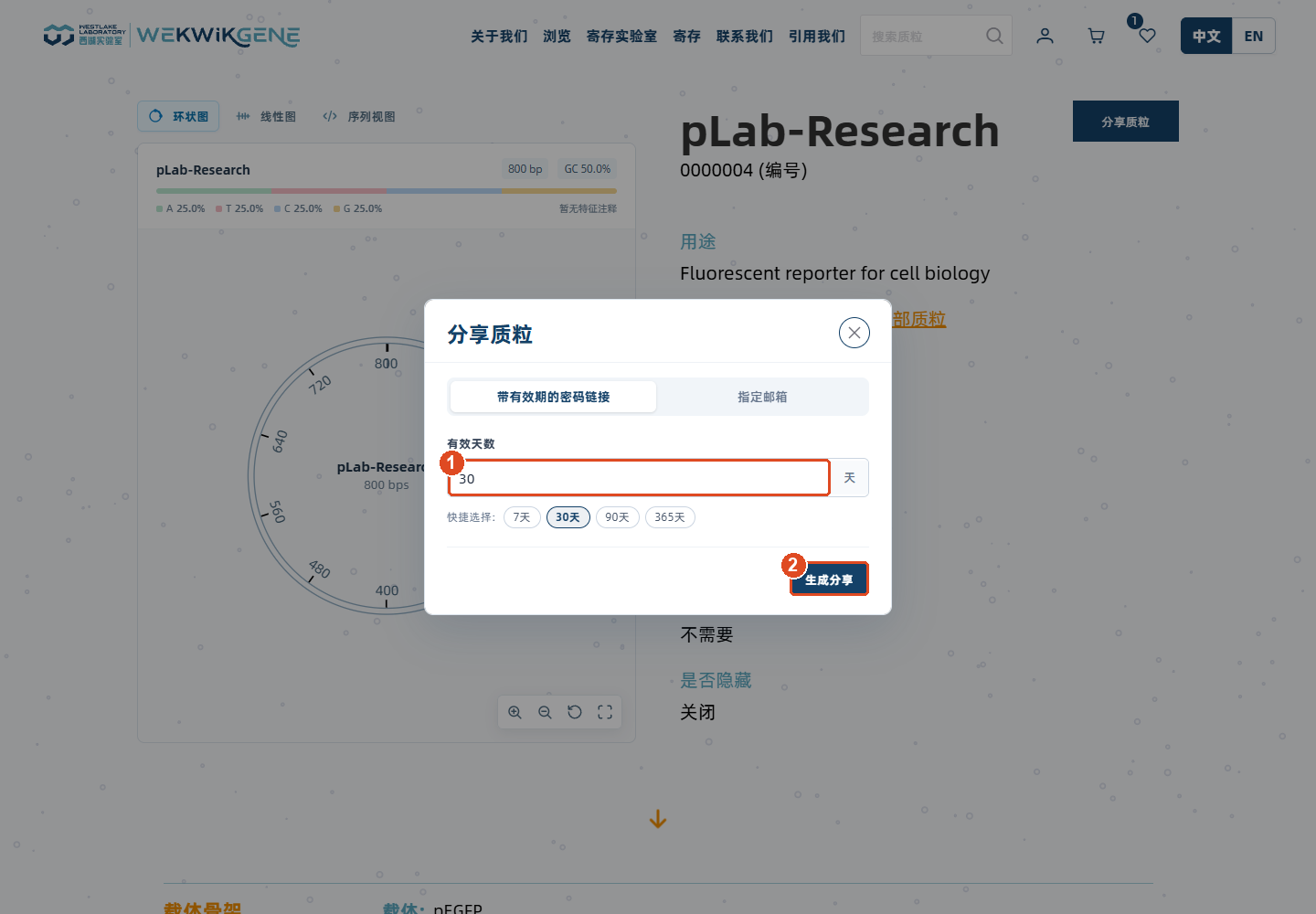Open 引用我们 in the navigation

[816, 36]
